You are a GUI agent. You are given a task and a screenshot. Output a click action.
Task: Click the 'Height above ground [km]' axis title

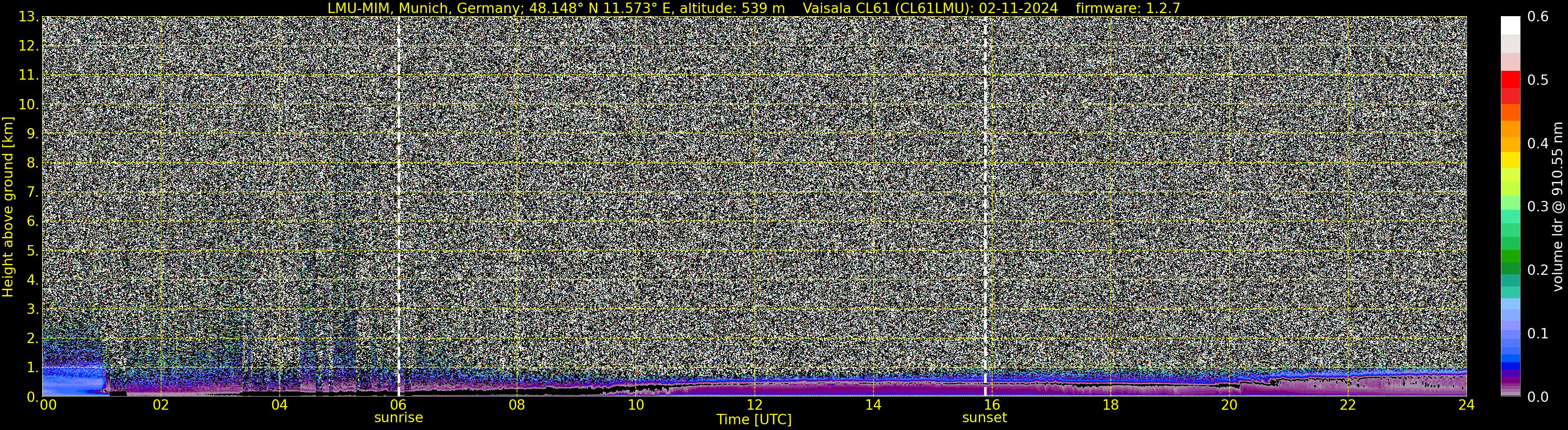tap(8, 207)
